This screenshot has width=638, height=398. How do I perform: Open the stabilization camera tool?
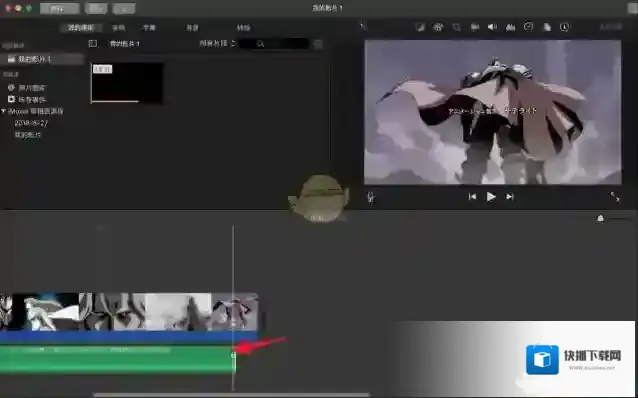[x=474, y=27]
